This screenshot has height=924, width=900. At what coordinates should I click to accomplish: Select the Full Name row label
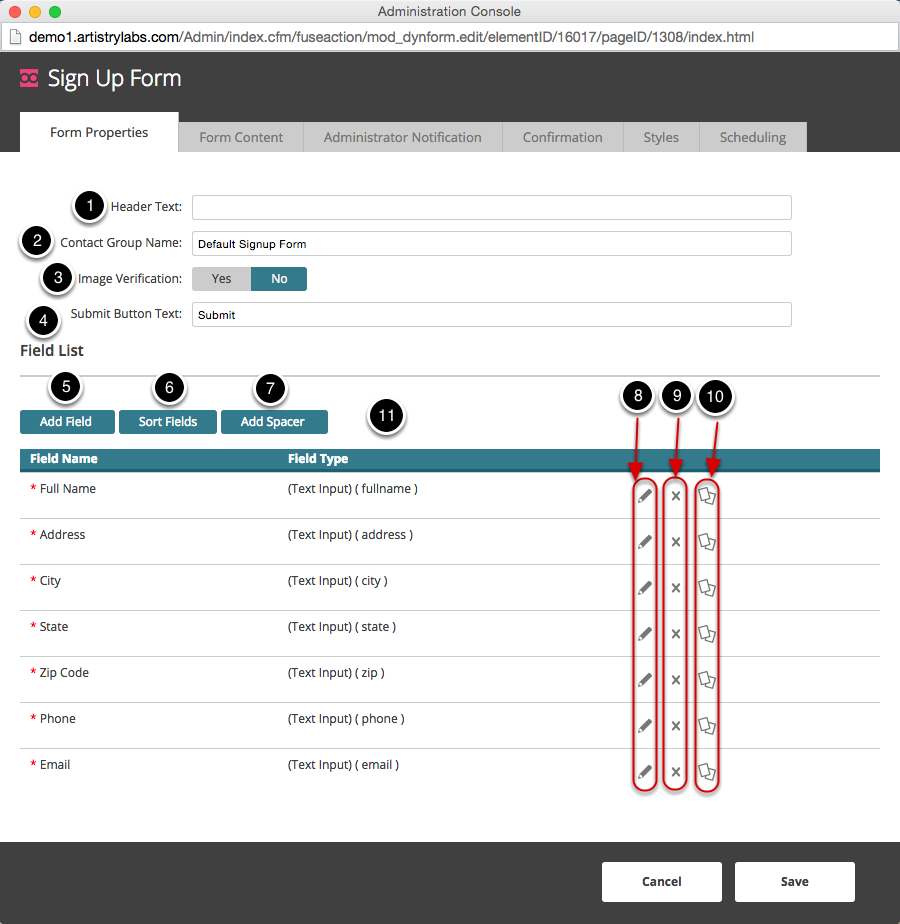click(68, 489)
